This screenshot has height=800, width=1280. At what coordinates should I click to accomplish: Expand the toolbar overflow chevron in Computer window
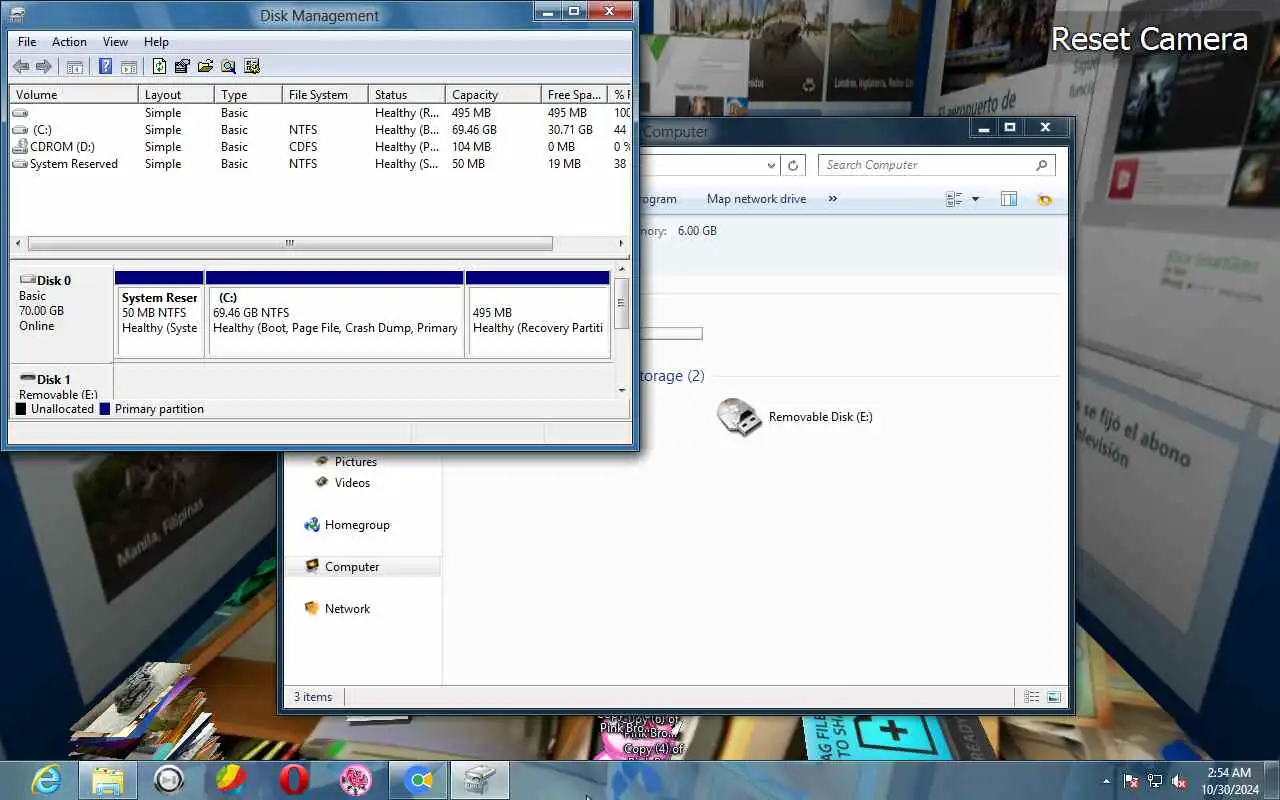pos(832,199)
